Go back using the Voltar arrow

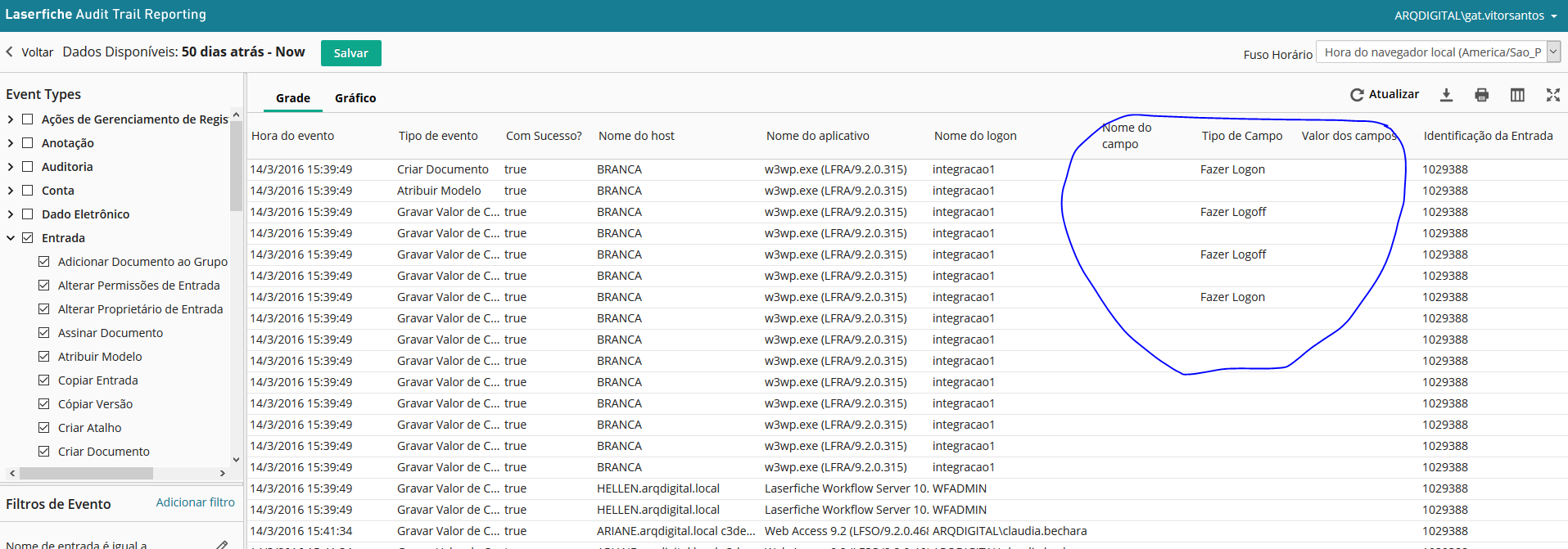click(x=10, y=52)
